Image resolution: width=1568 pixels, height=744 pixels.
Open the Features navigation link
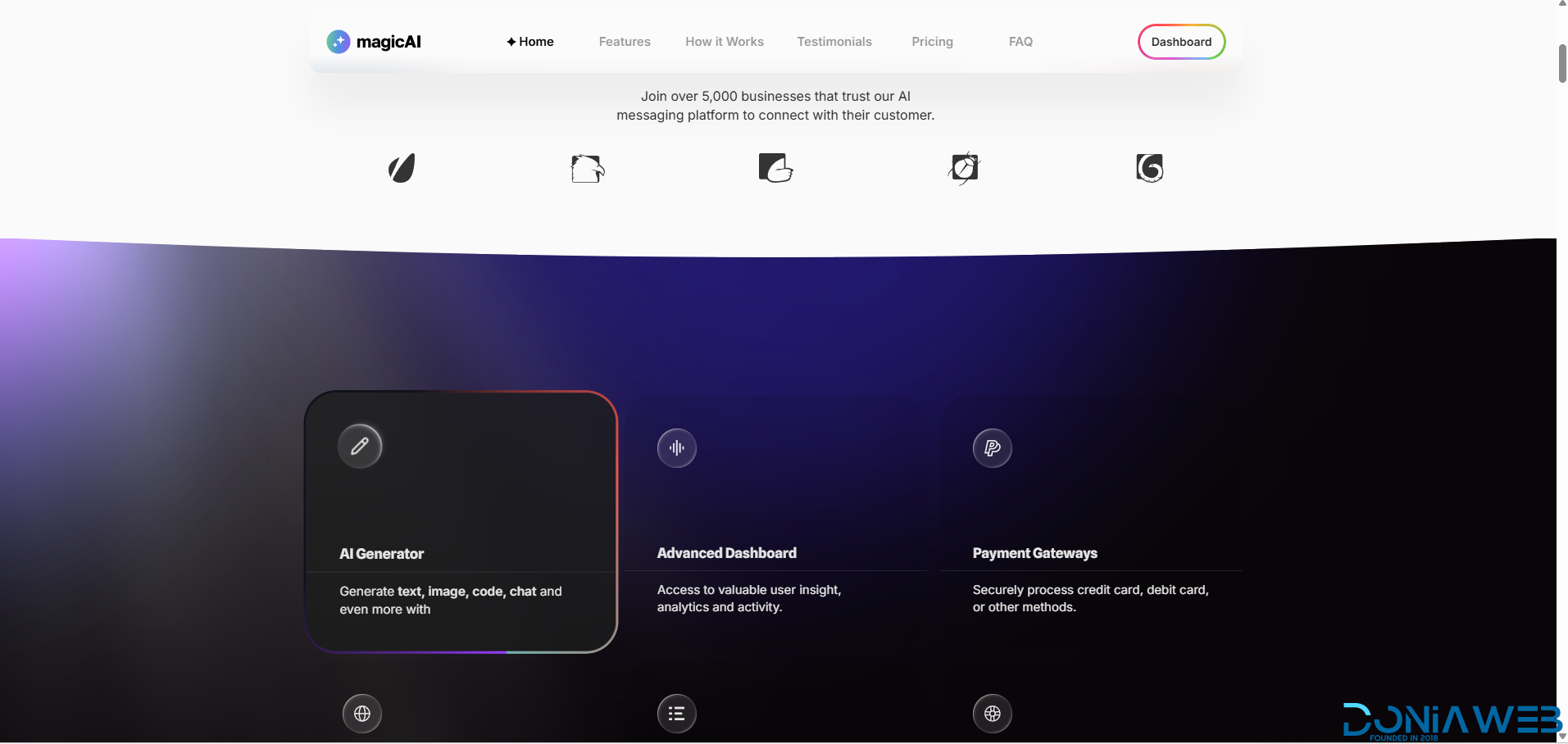[625, 42]
